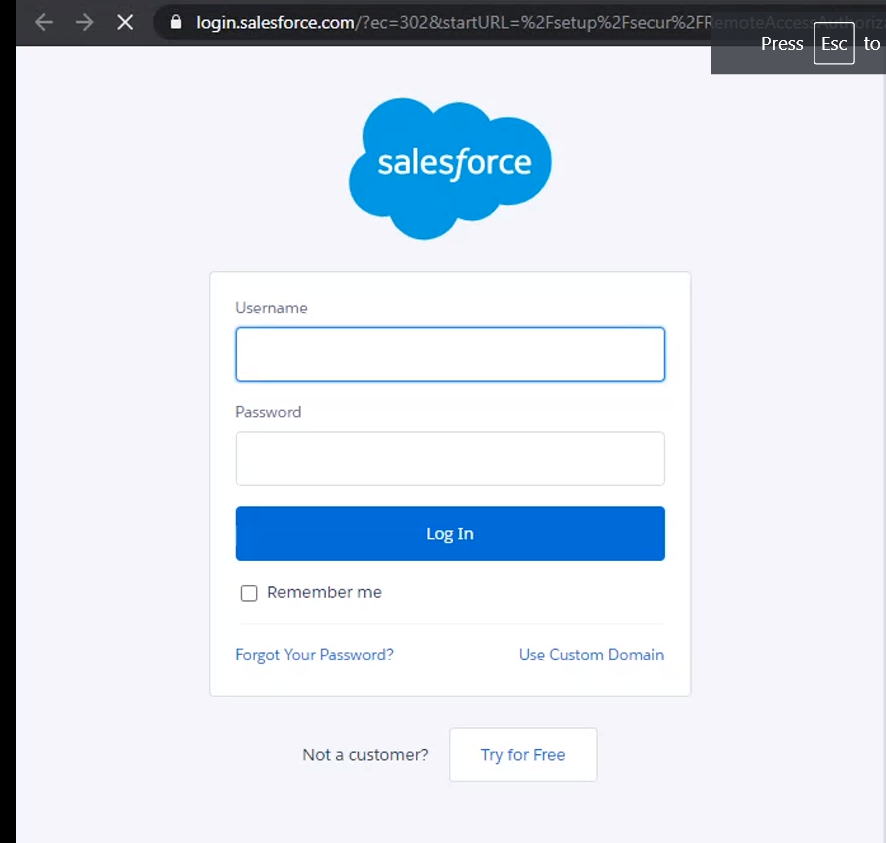Click the Username label text
The height and width of the screenshot is (843, 886).
271,308
